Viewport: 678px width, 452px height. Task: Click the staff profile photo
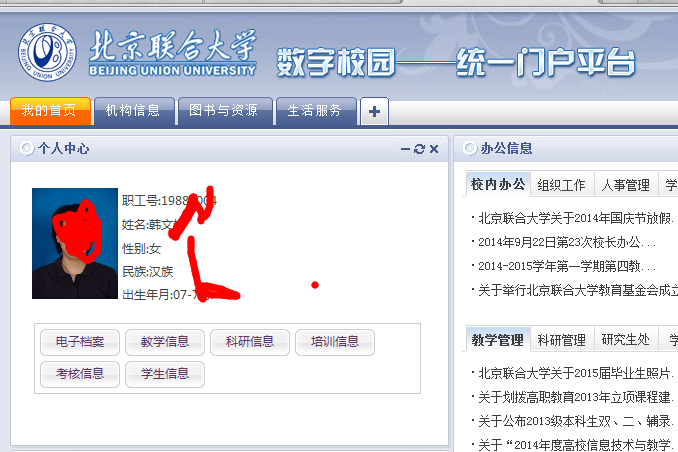75,244
